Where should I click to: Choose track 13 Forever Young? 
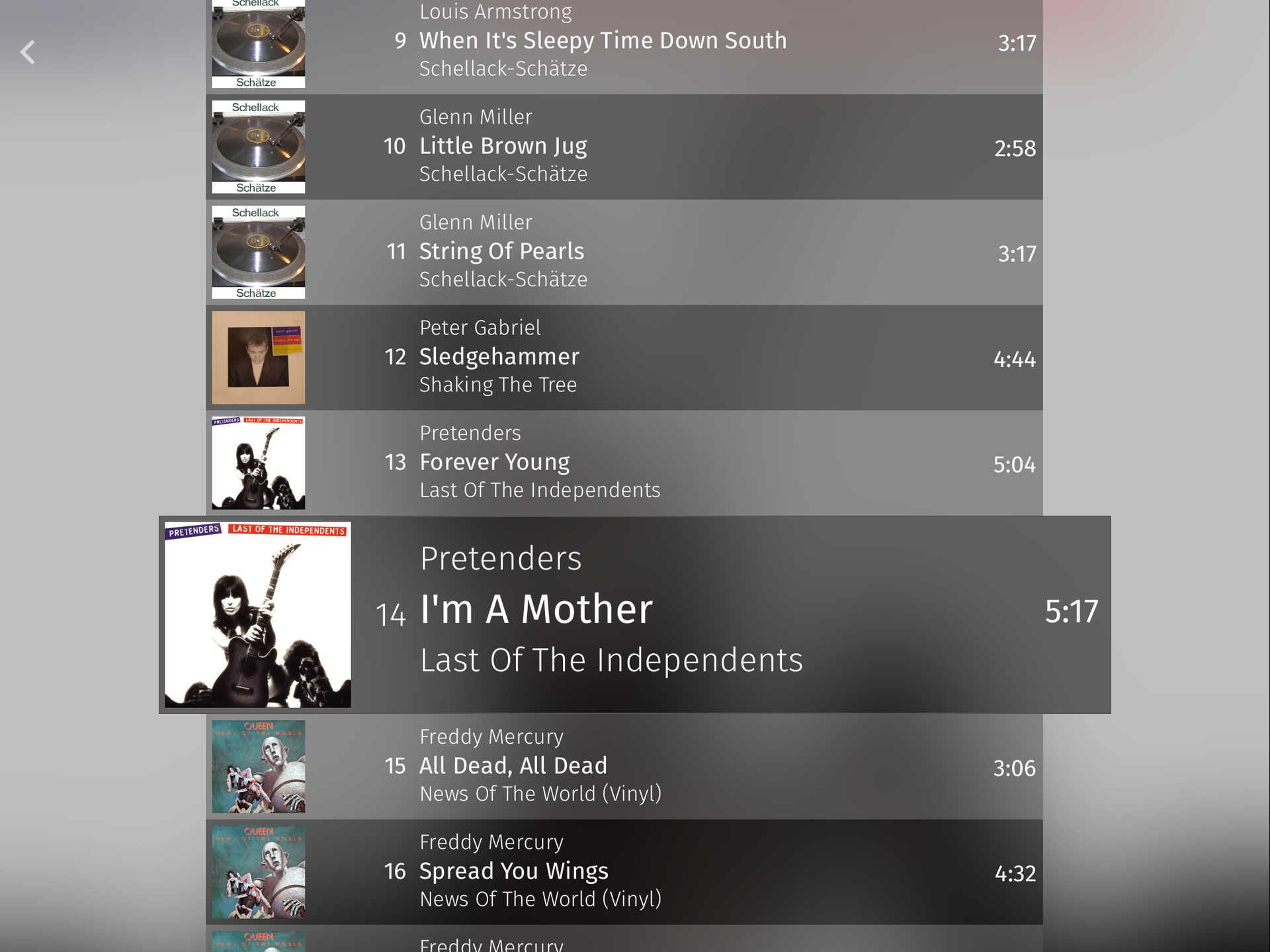pos(624,463)
